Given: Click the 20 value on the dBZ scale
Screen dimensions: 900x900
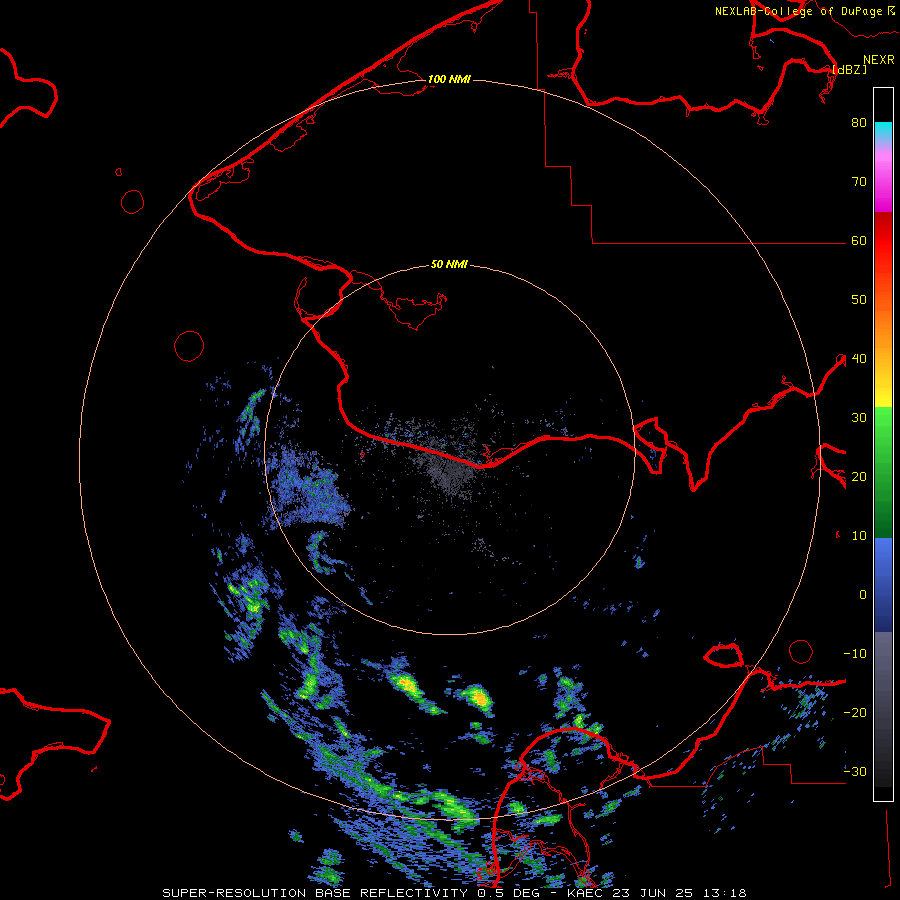Looking at the screenshot, I should [859, 476].
